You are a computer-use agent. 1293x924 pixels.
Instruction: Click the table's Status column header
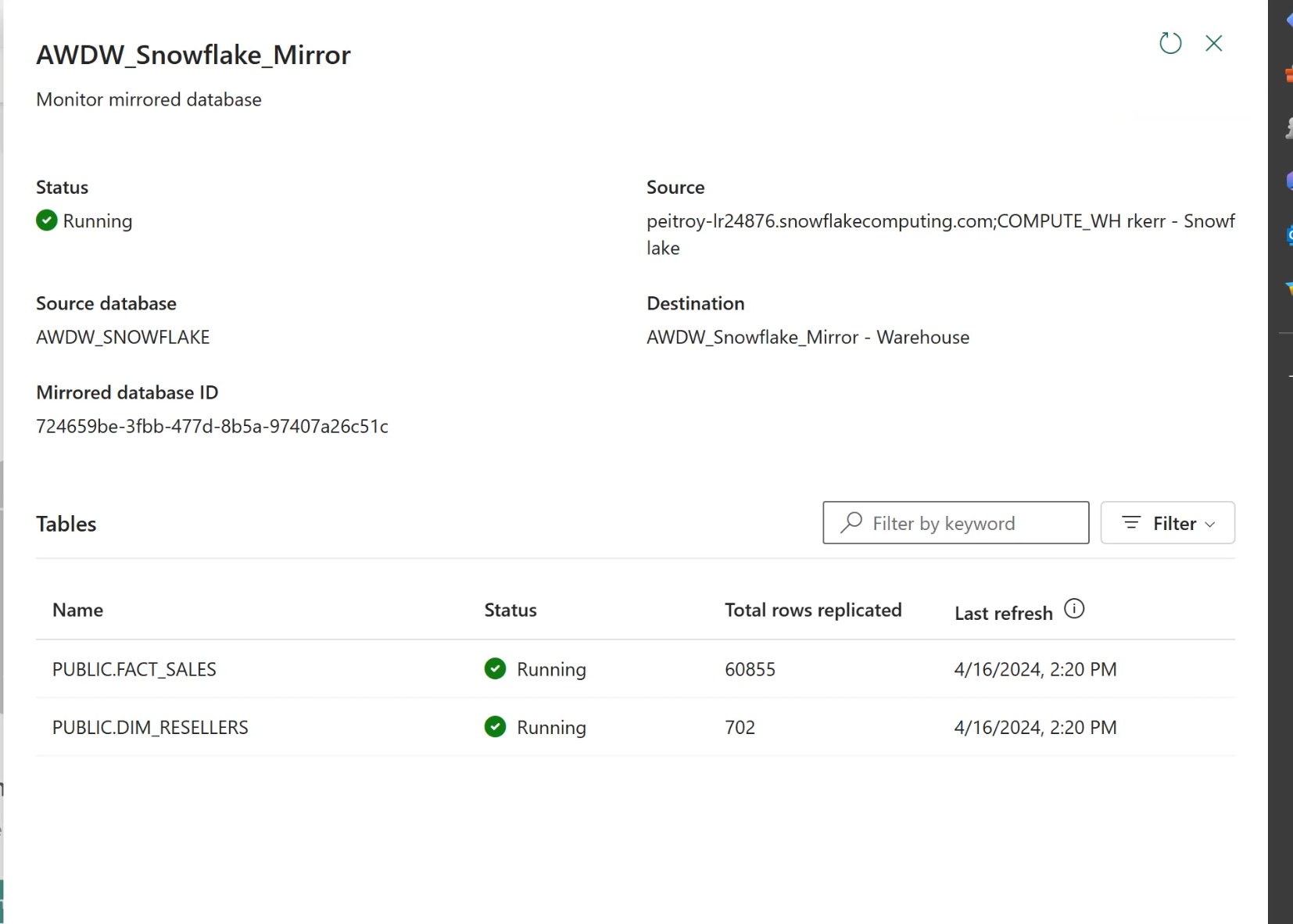coord(510,610)
